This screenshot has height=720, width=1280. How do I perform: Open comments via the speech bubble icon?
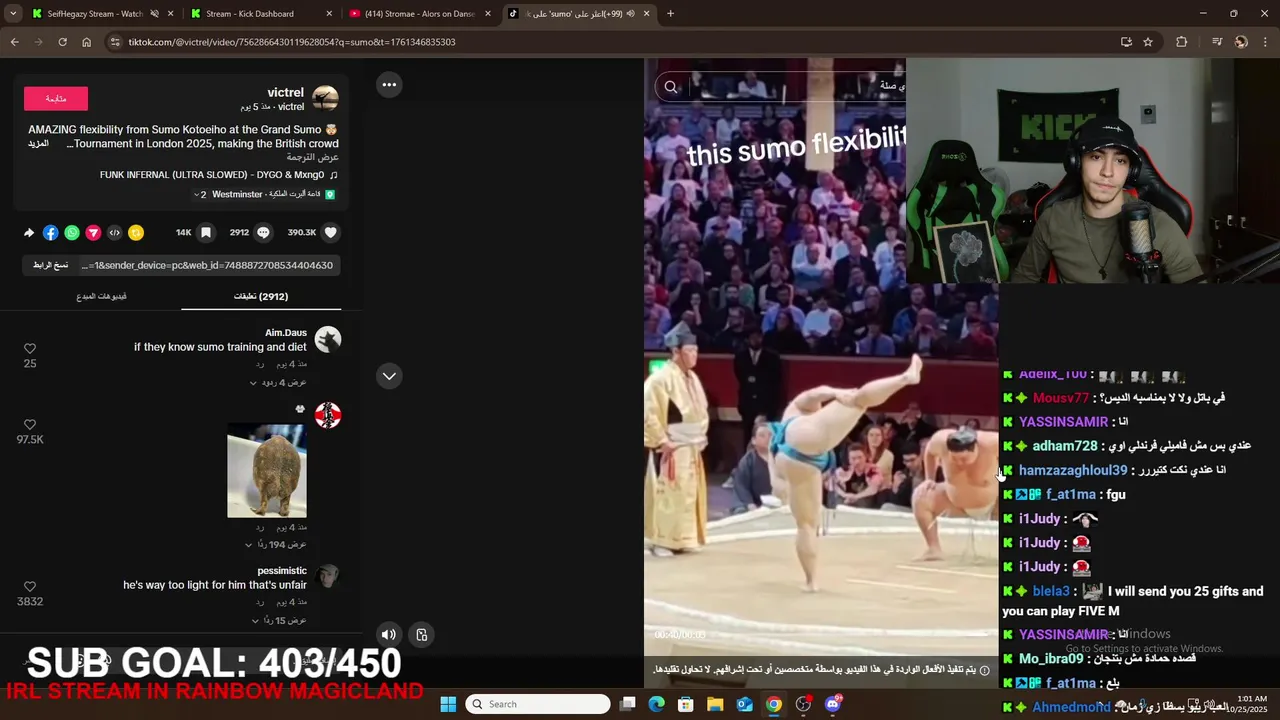pyautogui.click(x=263, y=232)
